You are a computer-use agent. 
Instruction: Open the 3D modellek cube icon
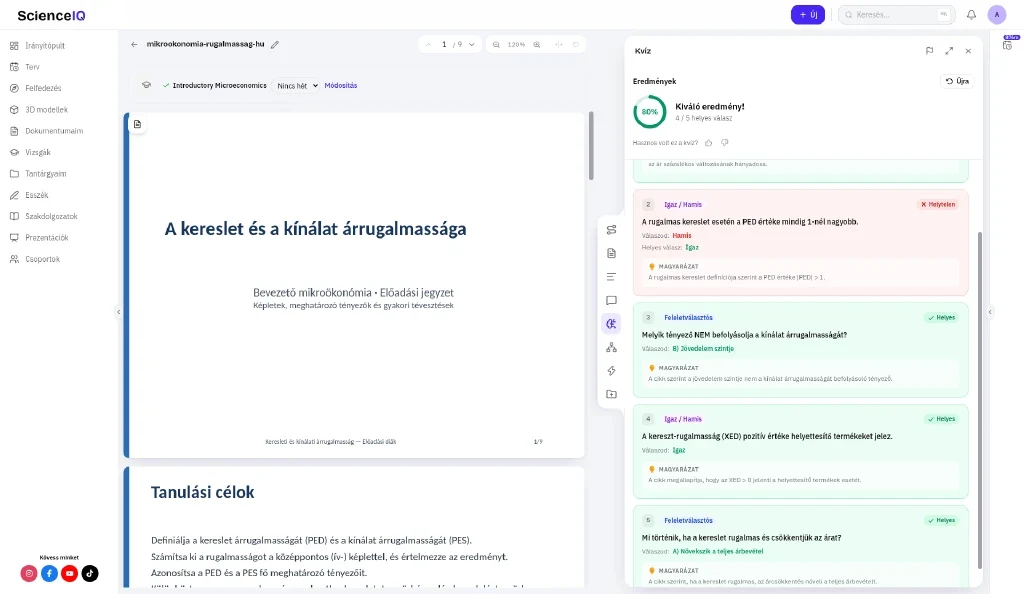14,110
